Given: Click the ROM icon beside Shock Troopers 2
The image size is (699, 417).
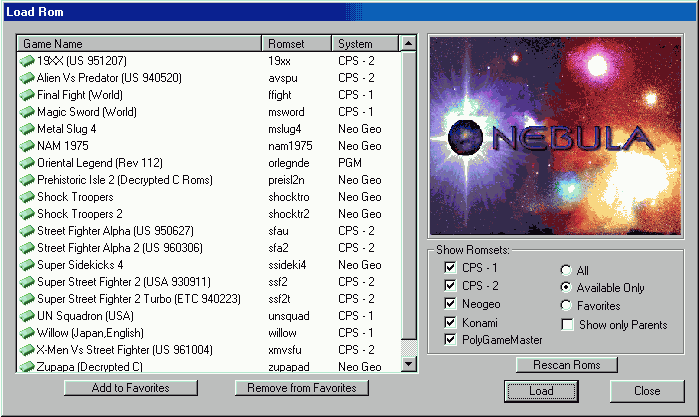Looking at the screenshot, I should (27, 214).
